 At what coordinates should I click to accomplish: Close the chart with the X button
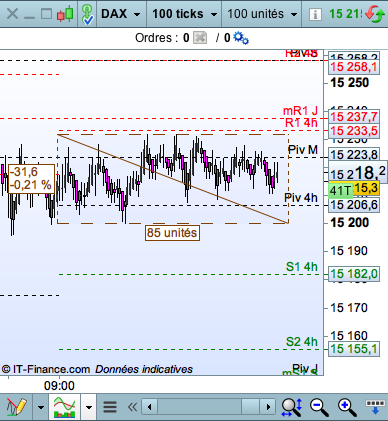click(x=12, y=14)
